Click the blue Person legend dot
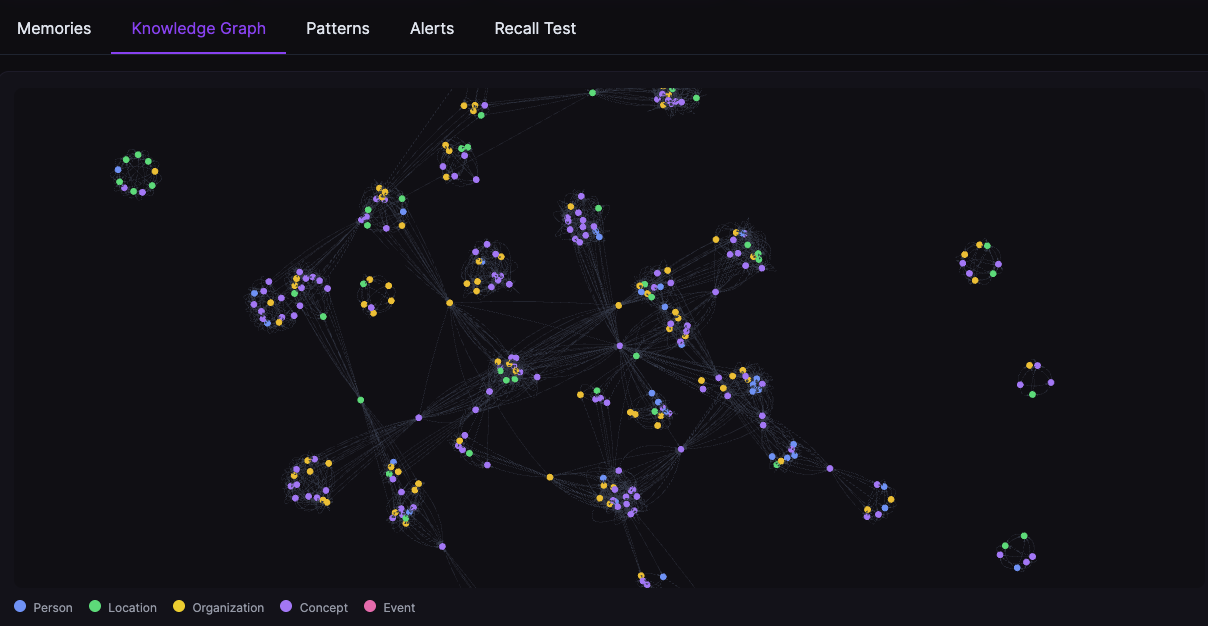 click(20, 606)
